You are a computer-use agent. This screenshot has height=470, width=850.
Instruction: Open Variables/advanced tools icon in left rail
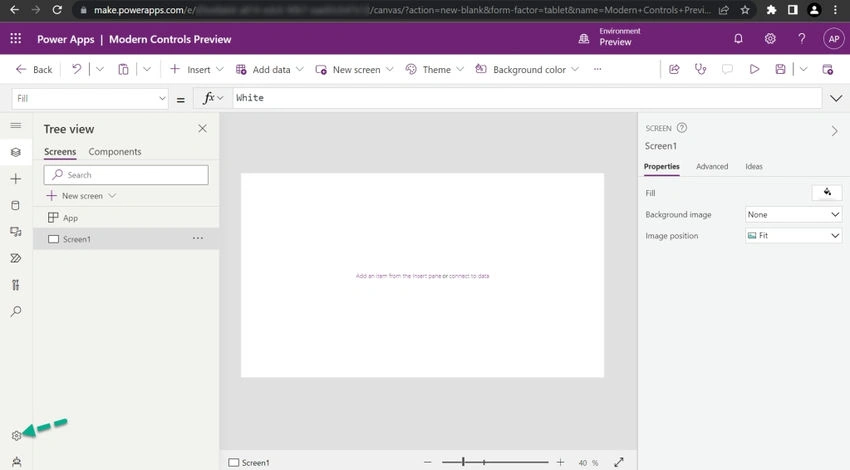[16, 285]
